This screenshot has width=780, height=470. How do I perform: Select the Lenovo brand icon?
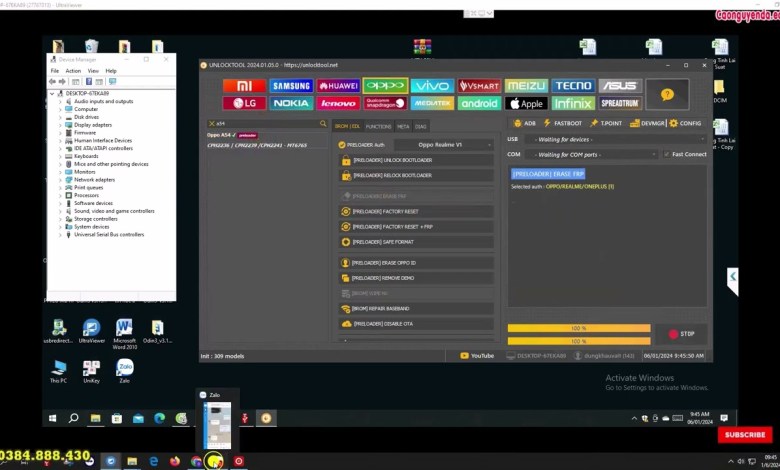pos(338,103)
